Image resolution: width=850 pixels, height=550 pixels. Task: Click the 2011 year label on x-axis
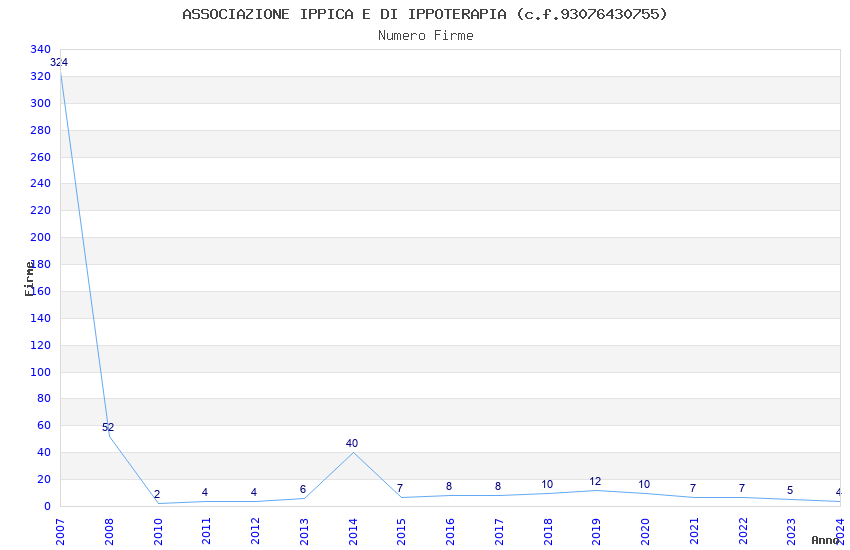pos(207,531)
